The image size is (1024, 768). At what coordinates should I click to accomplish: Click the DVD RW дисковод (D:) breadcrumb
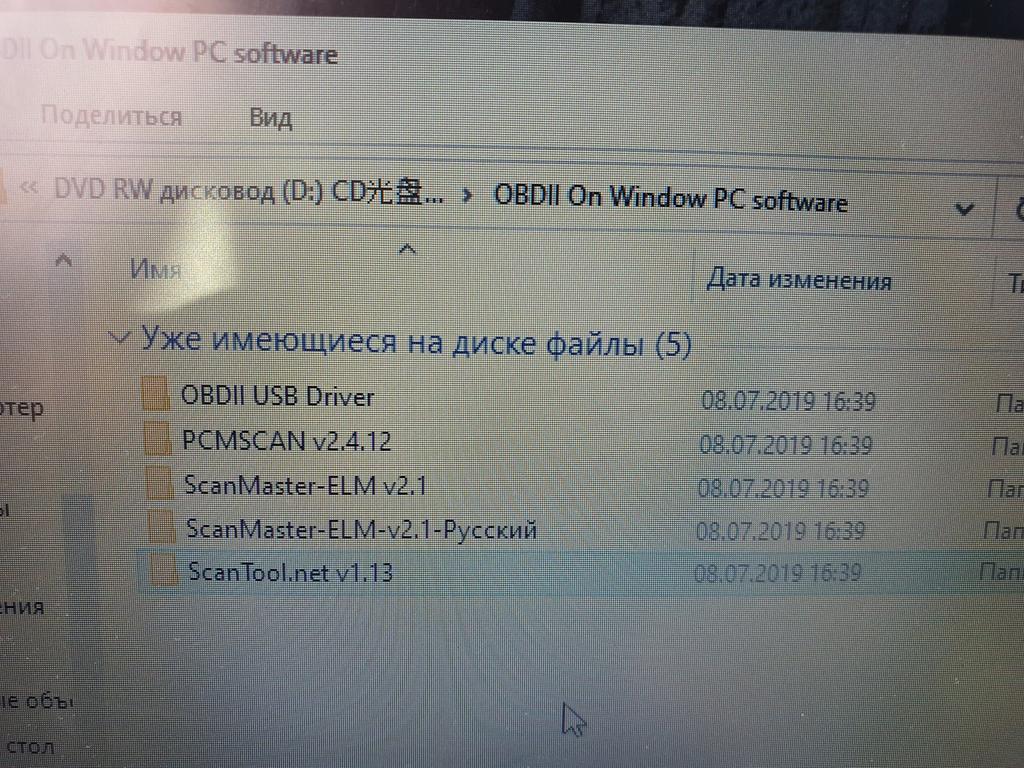coord(249,191)
